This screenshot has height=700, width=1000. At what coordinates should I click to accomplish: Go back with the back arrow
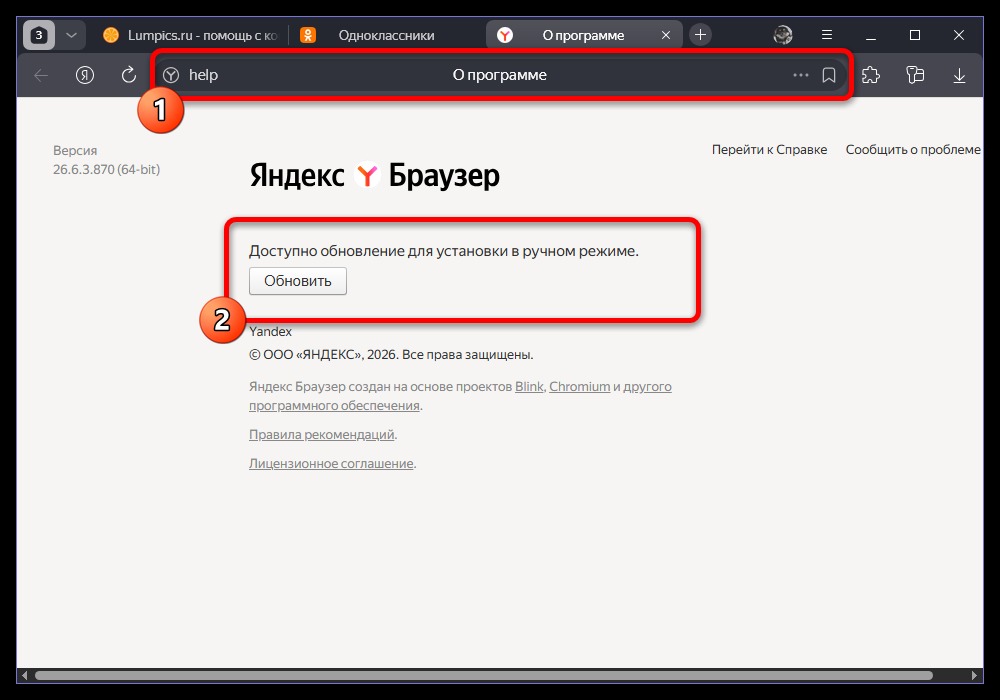(x=41, y=75)
